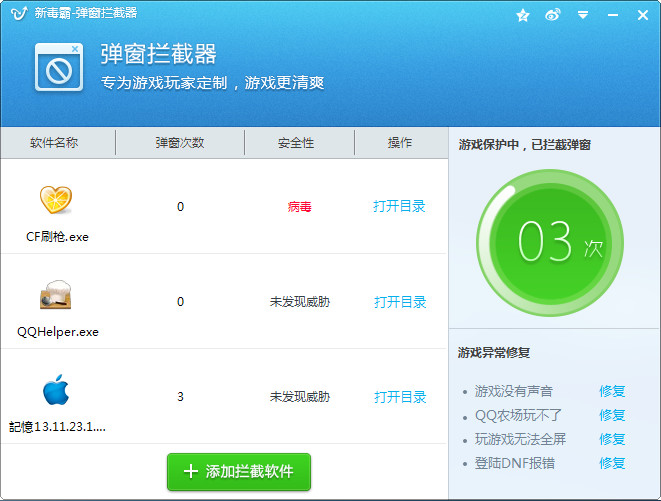Click the 游戏异常修复 heading
661x501 pixels.
[494, 353]
